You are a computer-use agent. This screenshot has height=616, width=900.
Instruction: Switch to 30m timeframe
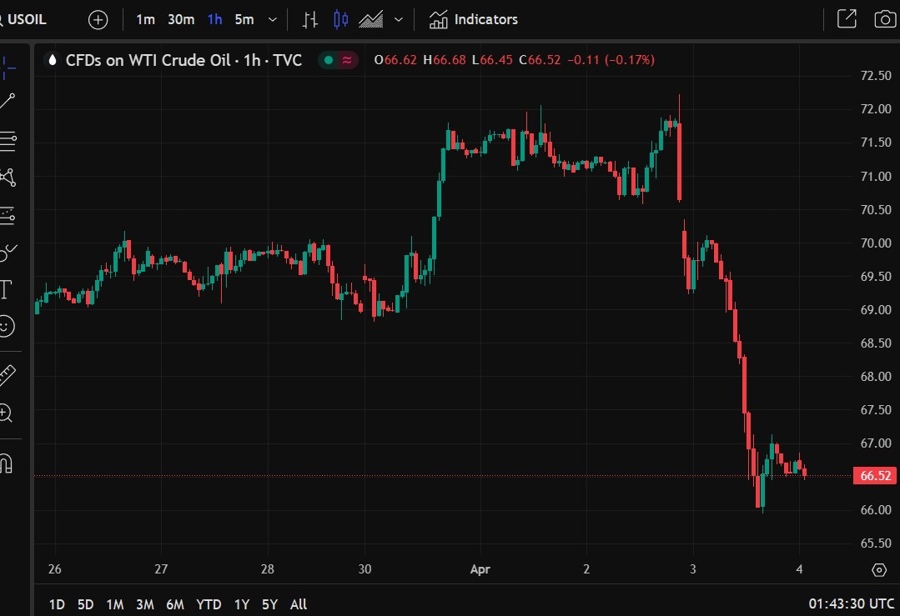click(x=181, y=19)
